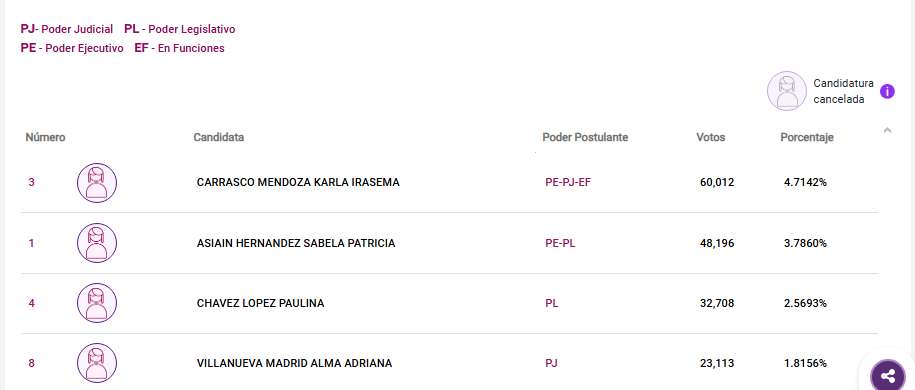Click the purple share button

[888, 376]
